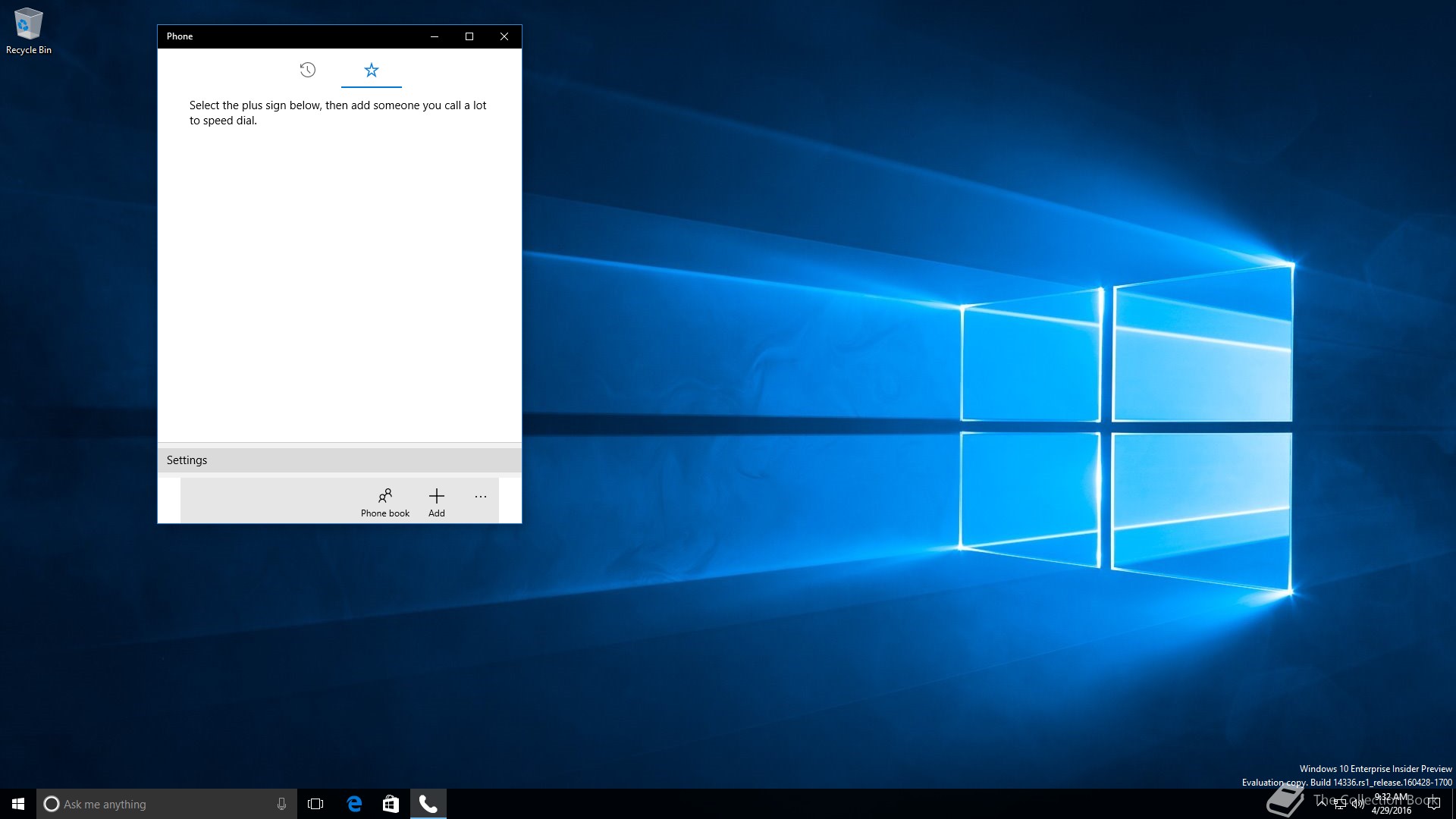Maximize the Phone window
Viewport: 1456px width, 819px height.
point(469,36)
